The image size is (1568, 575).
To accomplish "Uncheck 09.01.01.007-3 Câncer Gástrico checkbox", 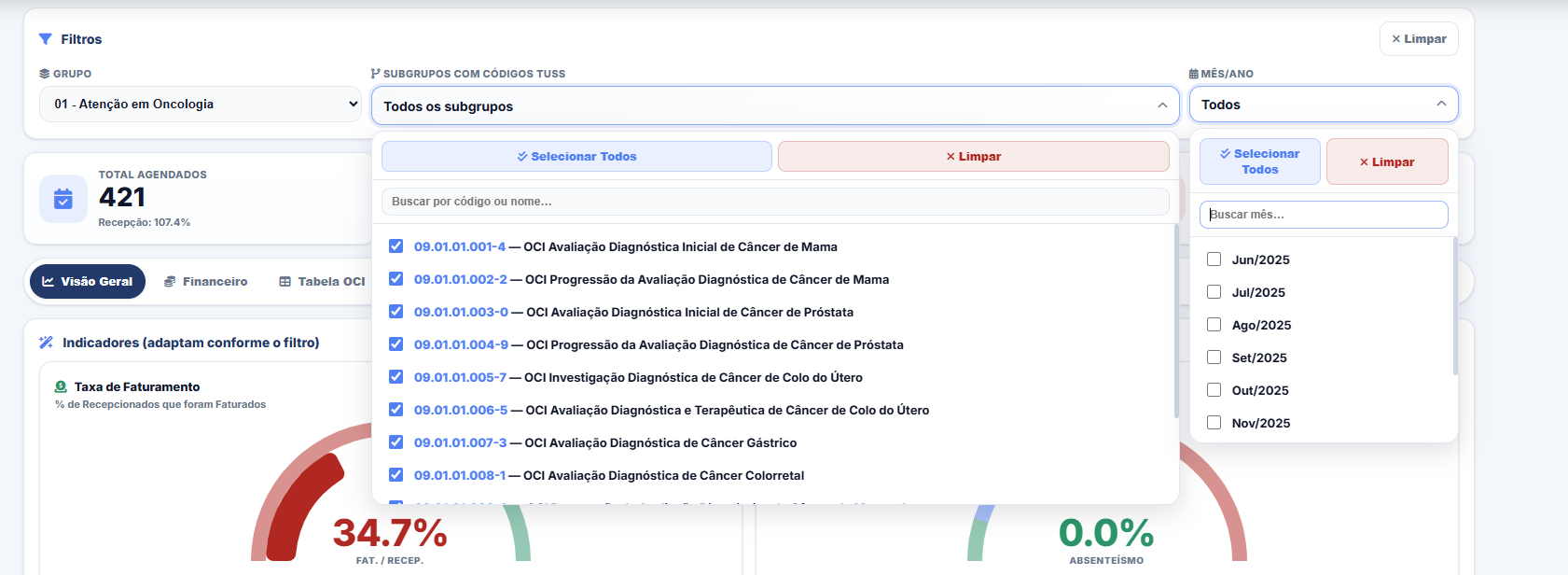I will [395, 442].
